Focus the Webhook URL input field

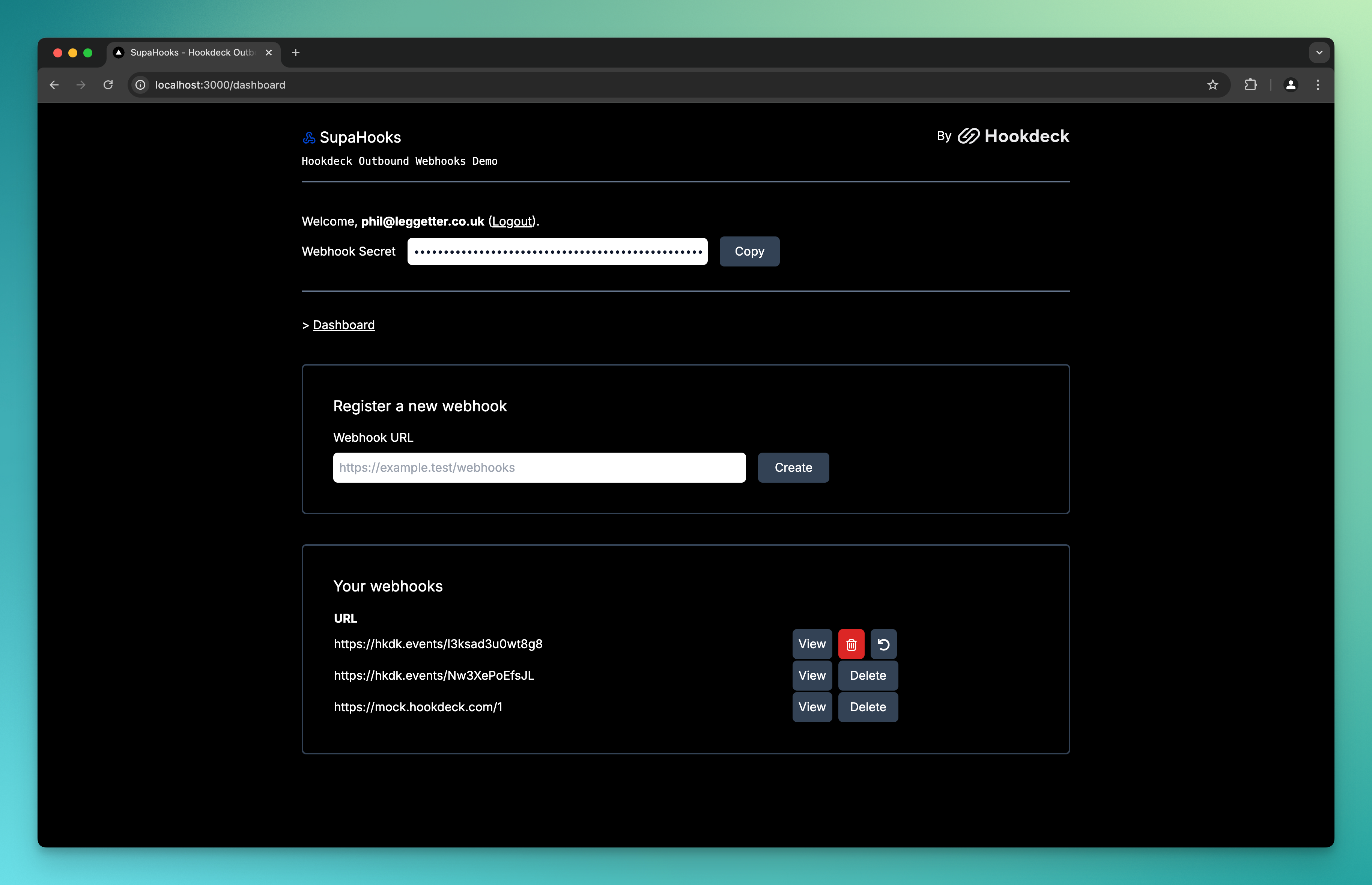pyautogui.click(x=539, y=468)
